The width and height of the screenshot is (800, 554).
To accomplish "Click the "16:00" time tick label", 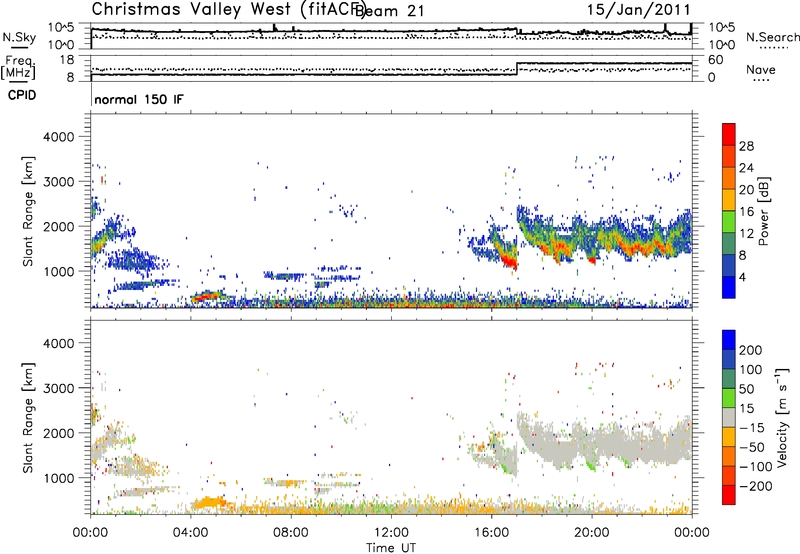I will click(491, 533).
